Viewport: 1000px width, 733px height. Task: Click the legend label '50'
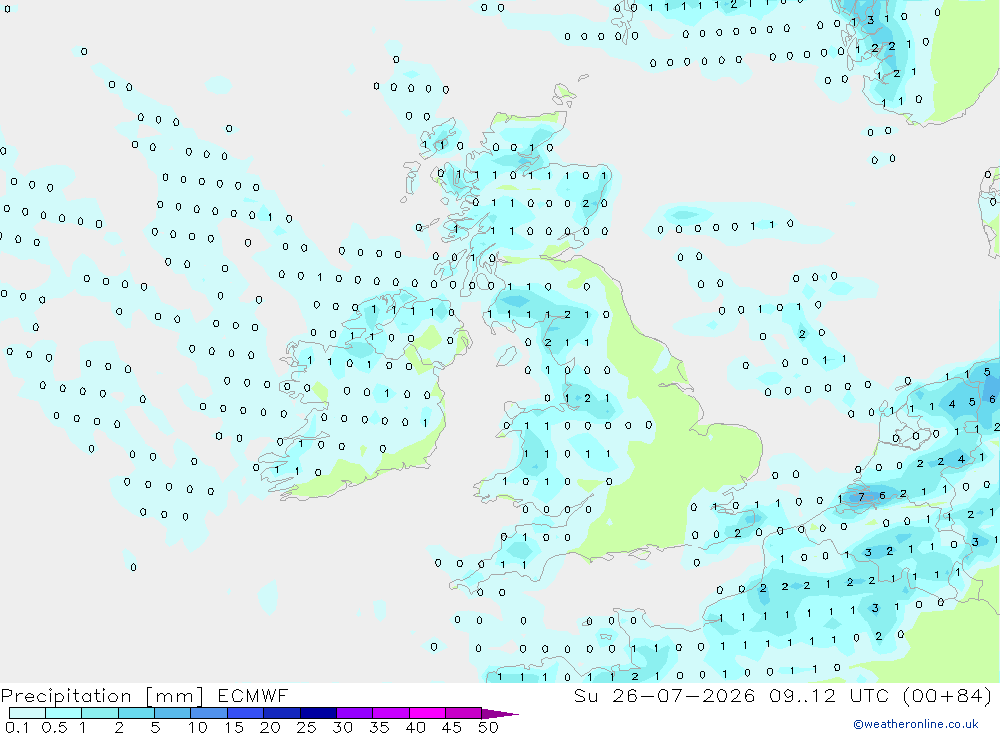click(488, 727)
